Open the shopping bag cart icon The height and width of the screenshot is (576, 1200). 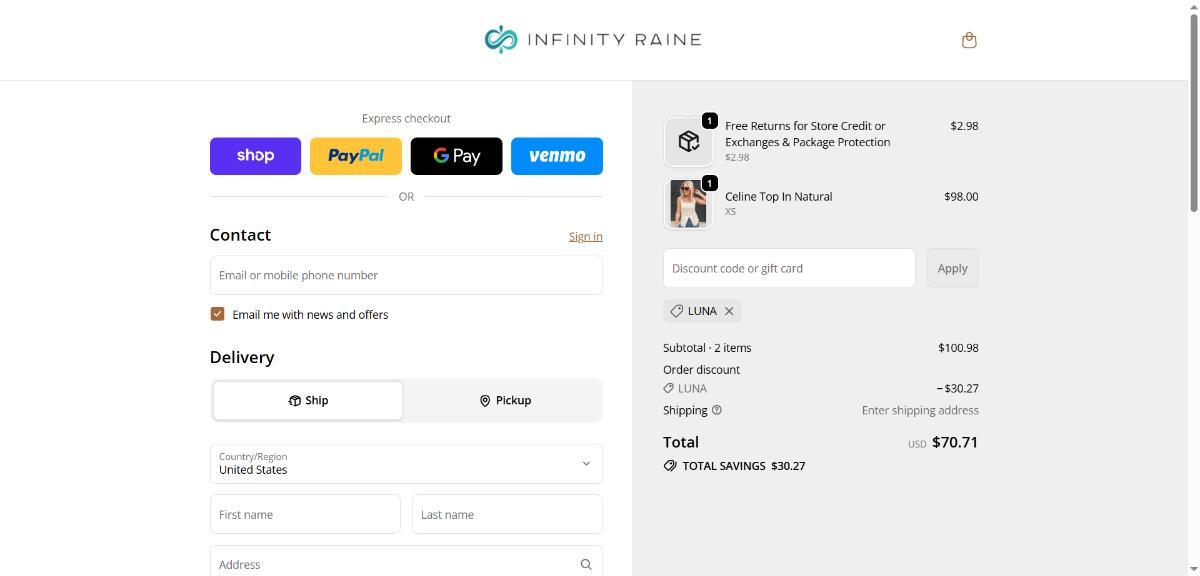coord(968,40)
